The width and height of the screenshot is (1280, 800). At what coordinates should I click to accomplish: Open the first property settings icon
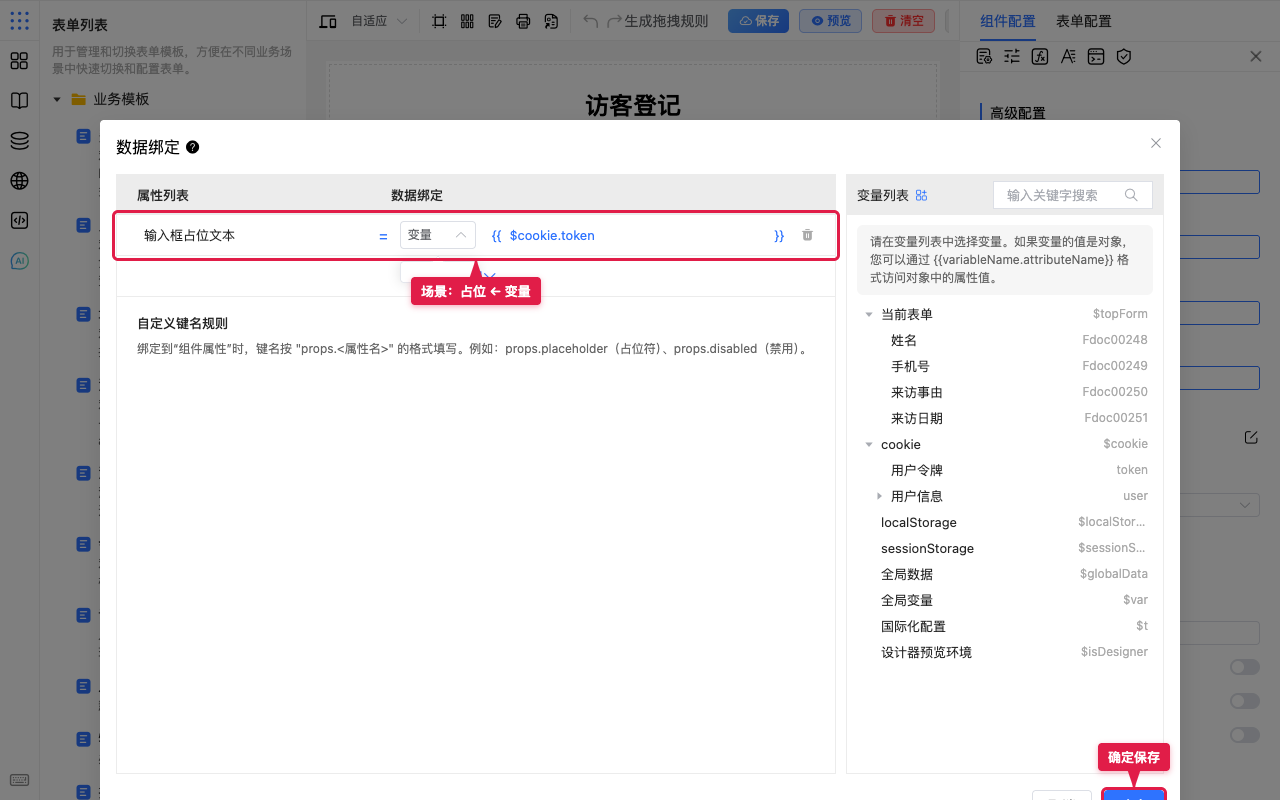984,57
